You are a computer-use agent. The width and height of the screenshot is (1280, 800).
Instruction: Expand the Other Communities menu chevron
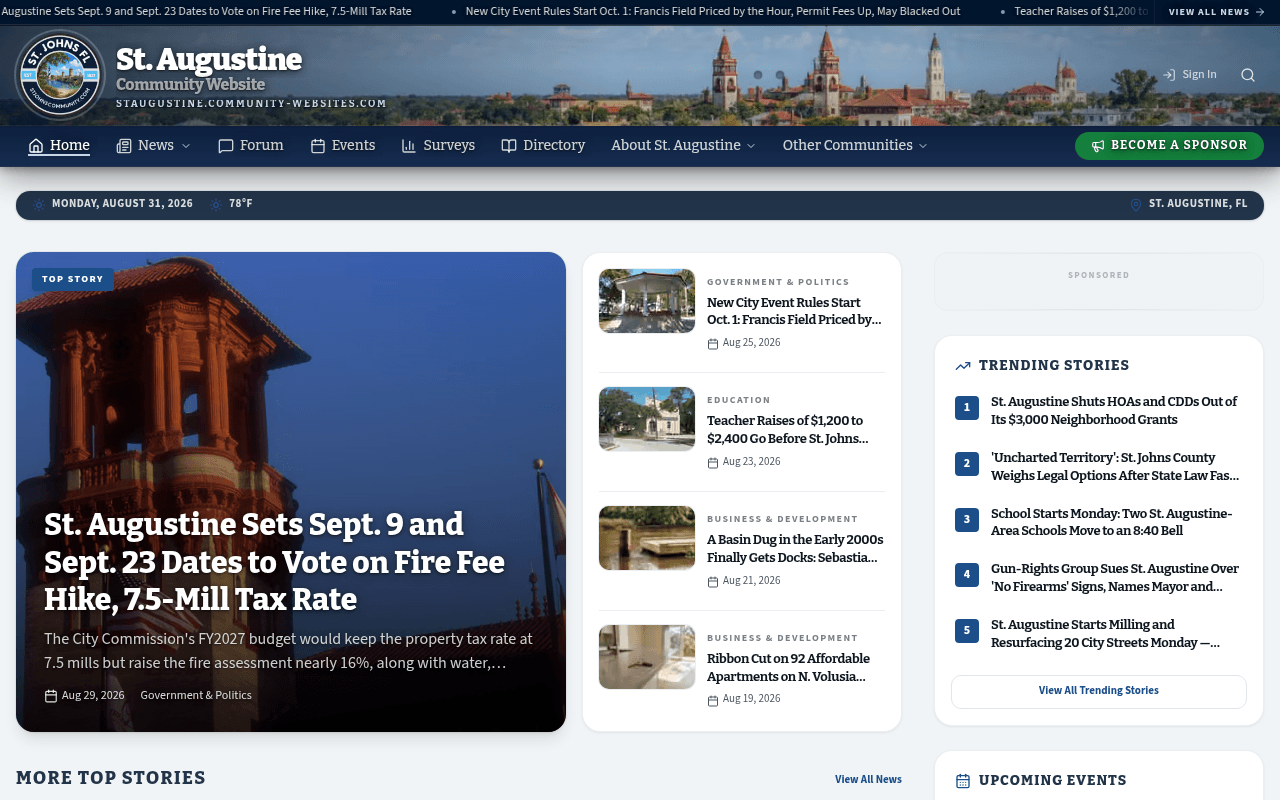(x=923, y=146)
